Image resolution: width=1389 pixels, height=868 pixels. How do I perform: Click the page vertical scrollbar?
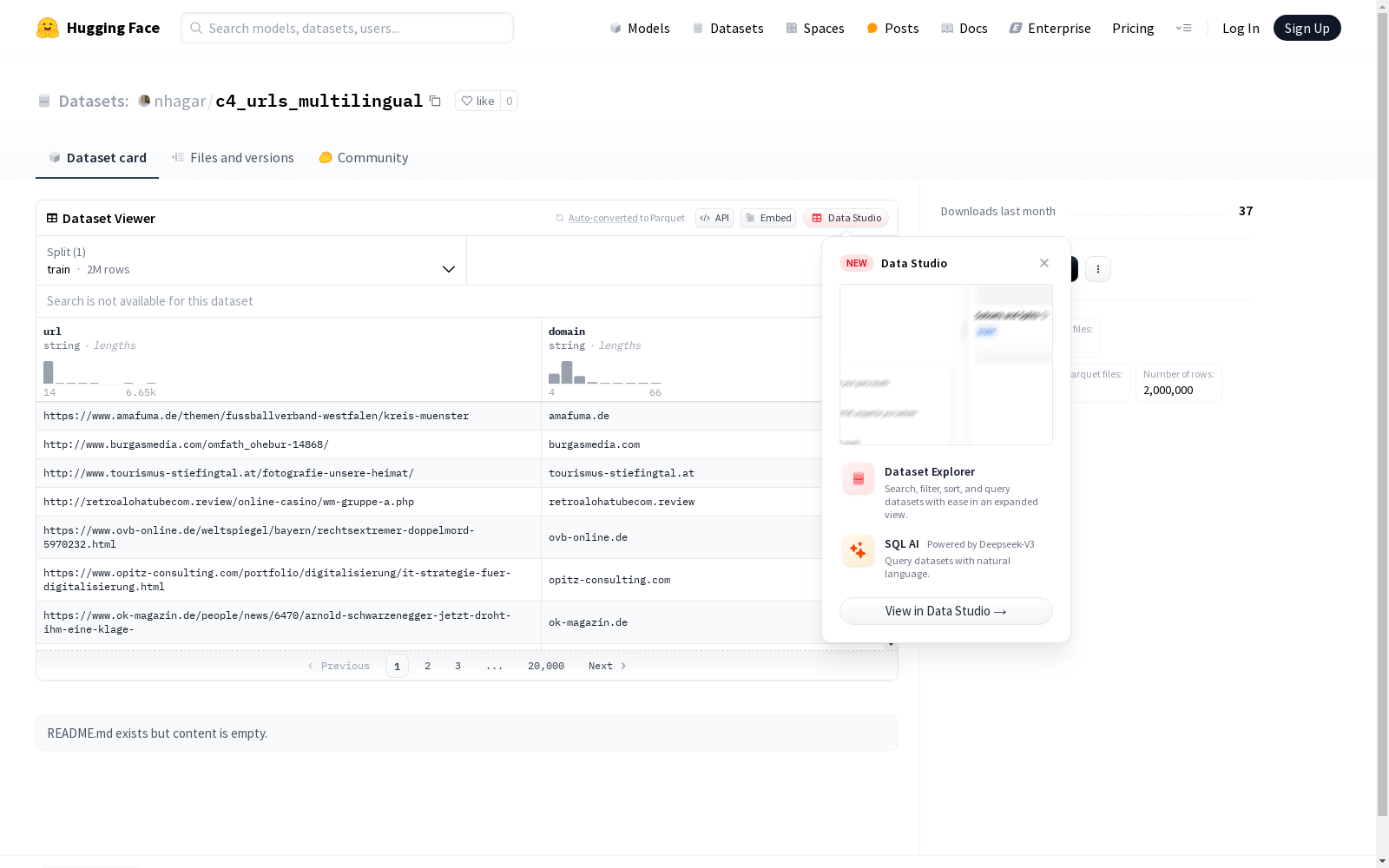1382,415
